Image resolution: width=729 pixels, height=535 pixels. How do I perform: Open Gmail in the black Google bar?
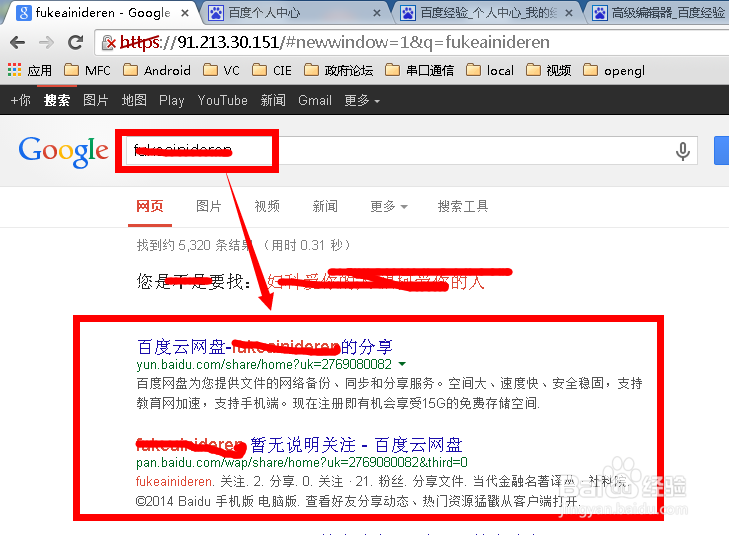pos(315,100)
